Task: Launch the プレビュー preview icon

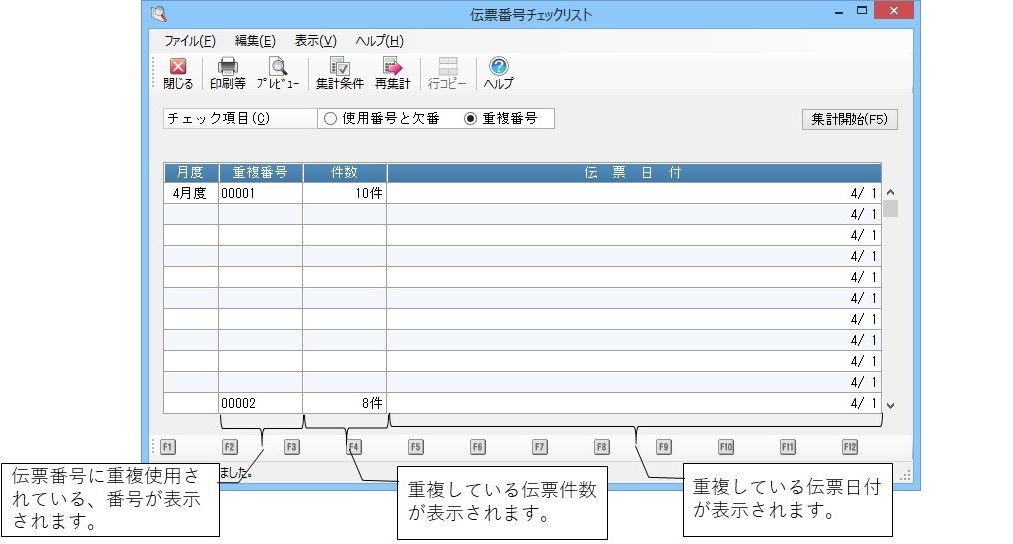Action: click(x=277, y=74)
